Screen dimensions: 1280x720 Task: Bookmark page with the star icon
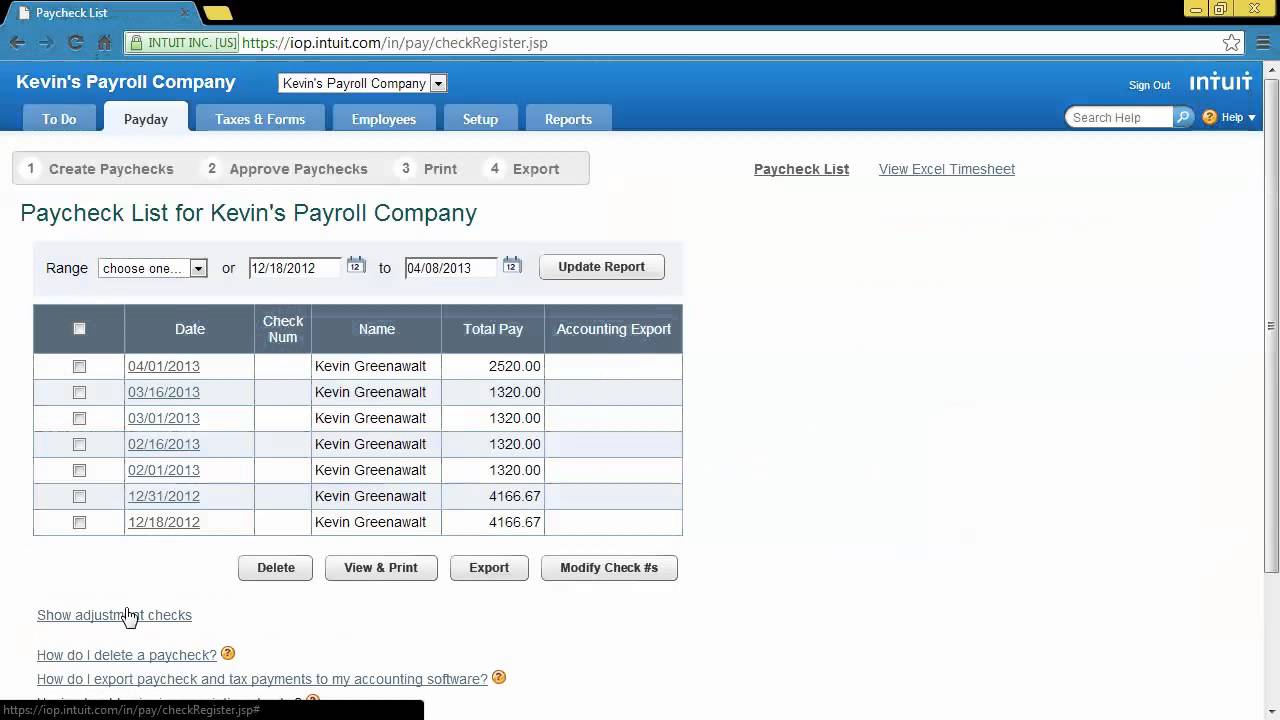(1232, 43)
